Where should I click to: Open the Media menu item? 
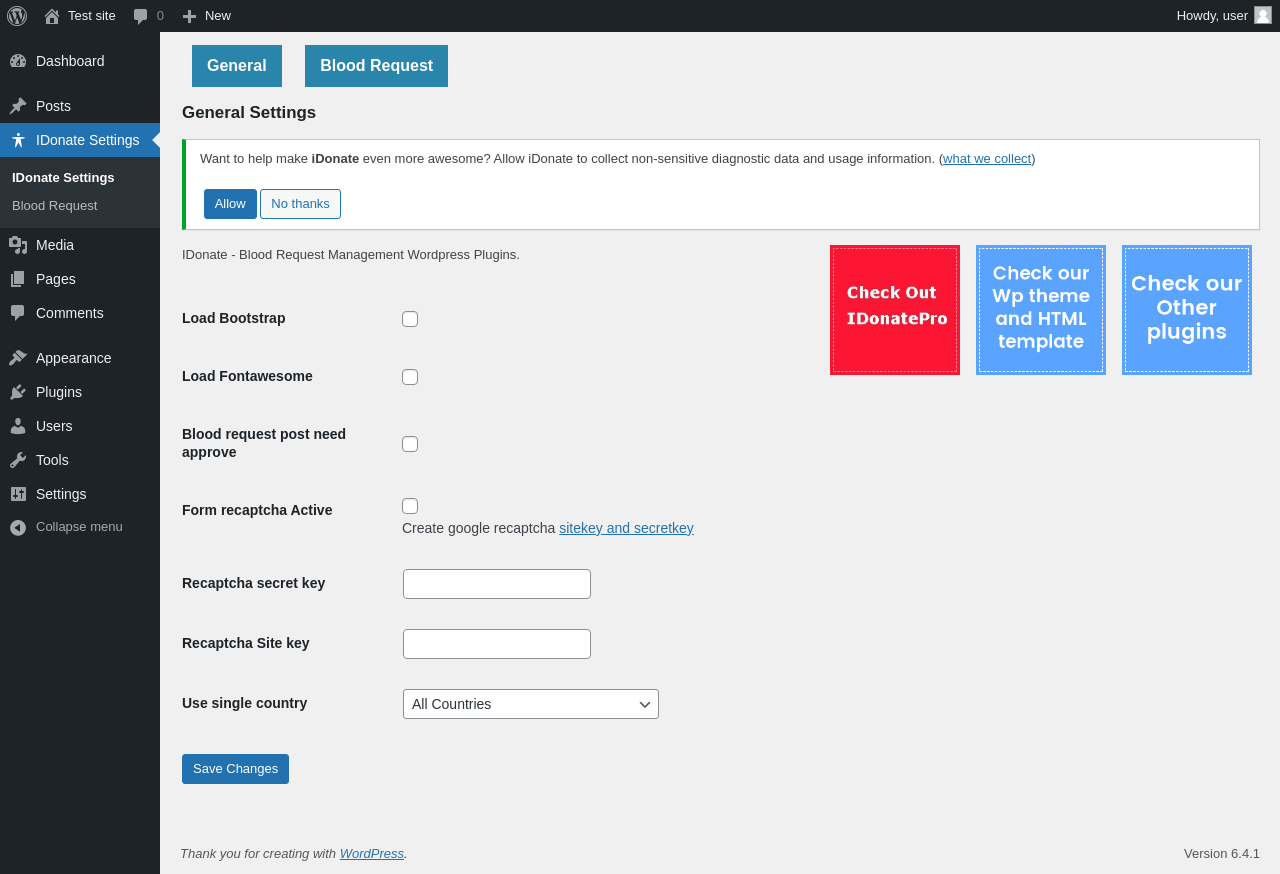click(80, 245)
